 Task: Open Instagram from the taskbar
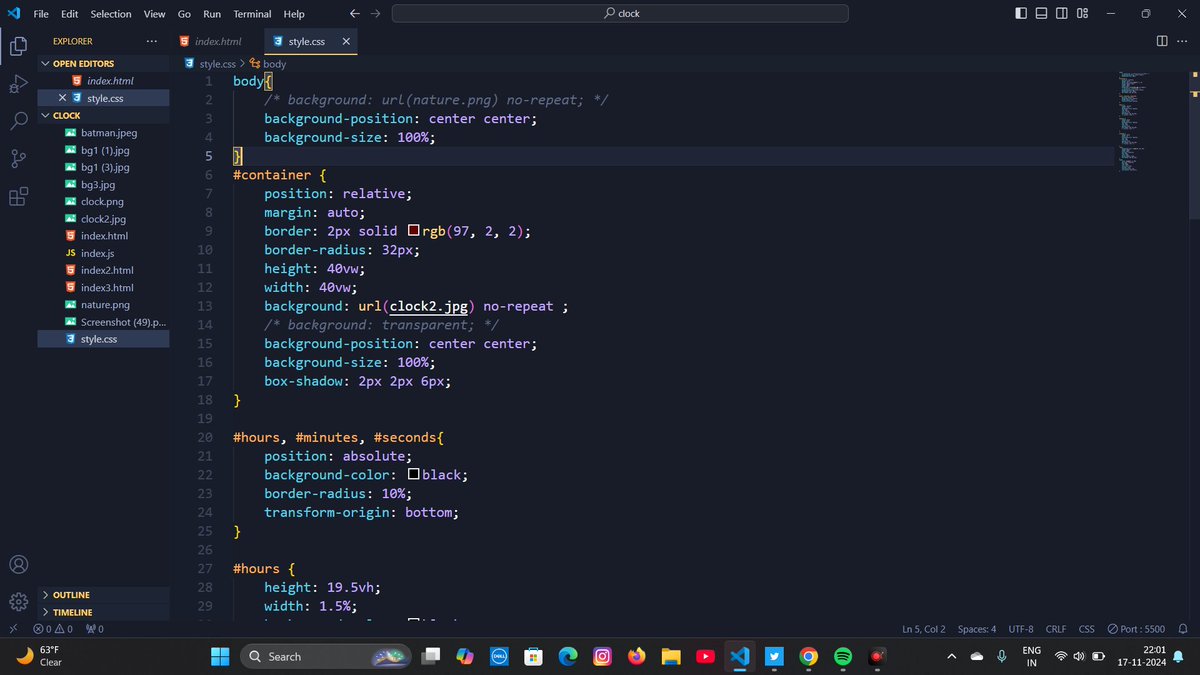pos(602,656)
